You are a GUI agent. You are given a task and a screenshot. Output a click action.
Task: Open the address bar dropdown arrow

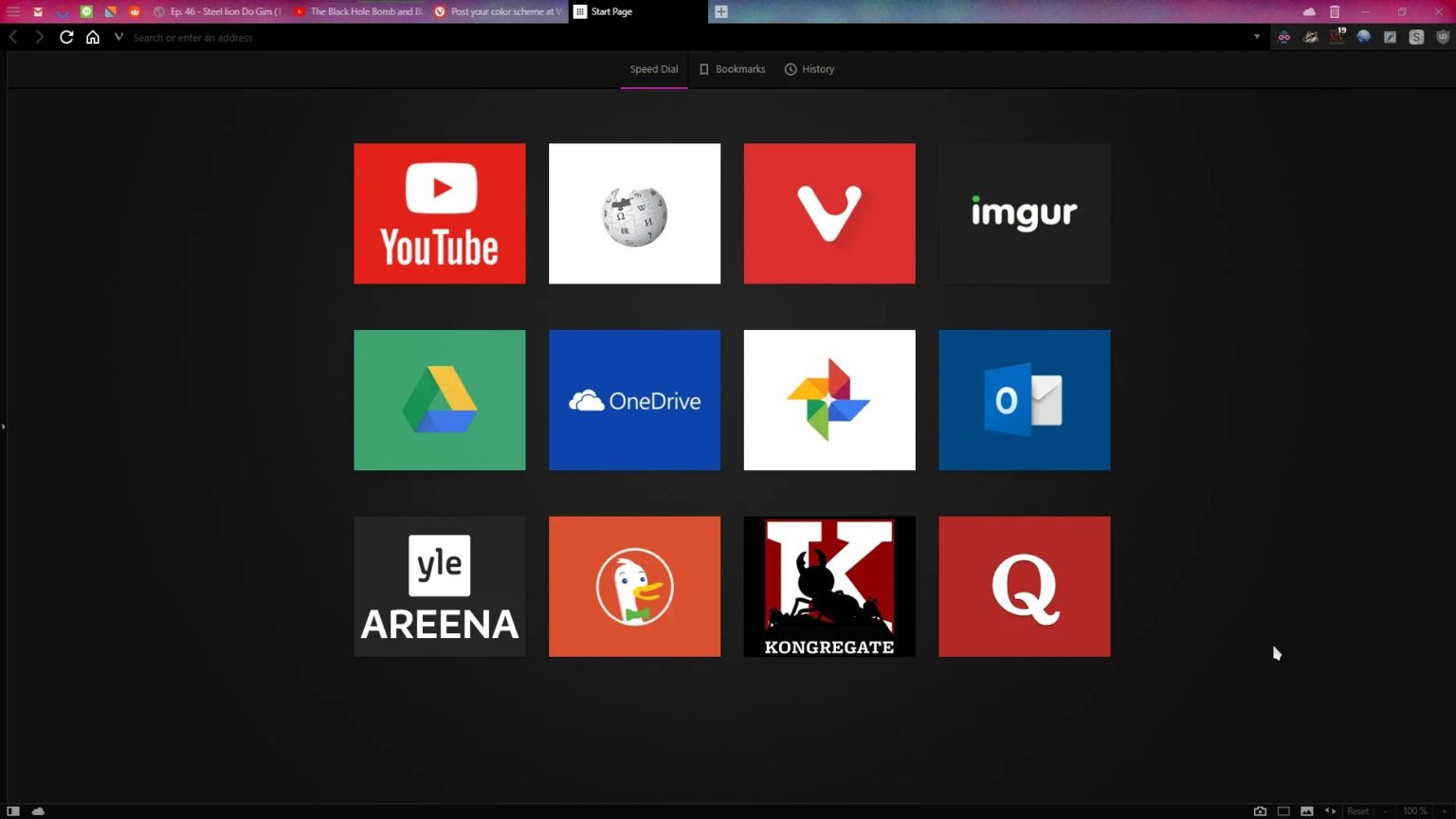[1257, 37]
